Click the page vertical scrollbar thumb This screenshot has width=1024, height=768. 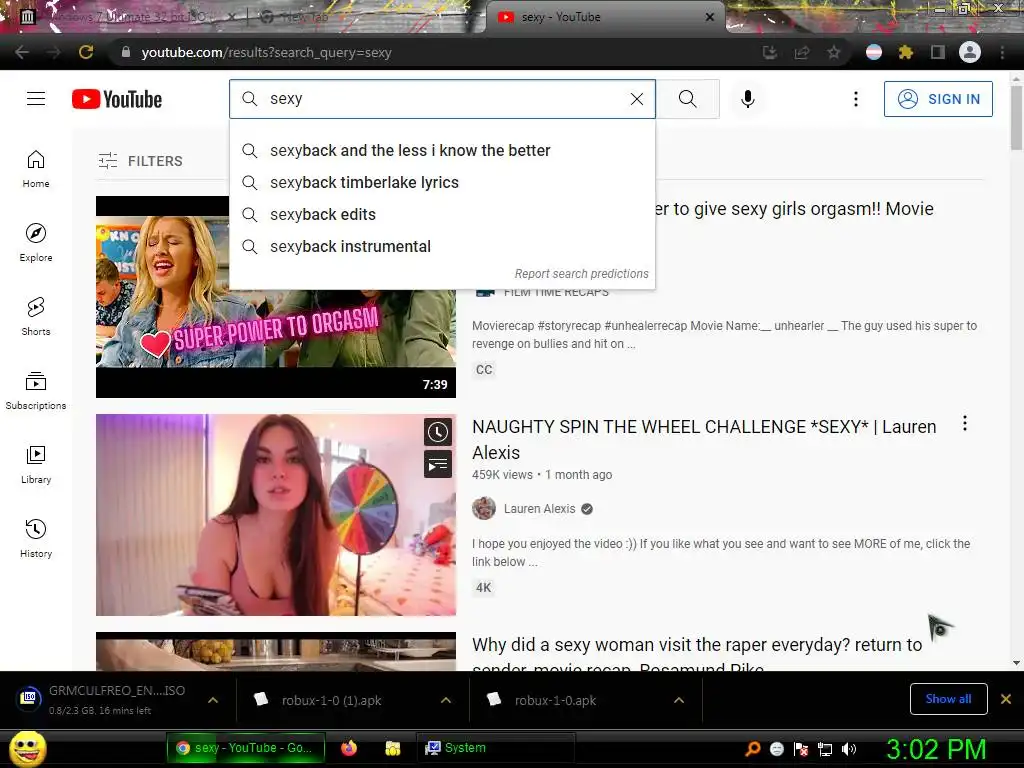click(1016, 118)
